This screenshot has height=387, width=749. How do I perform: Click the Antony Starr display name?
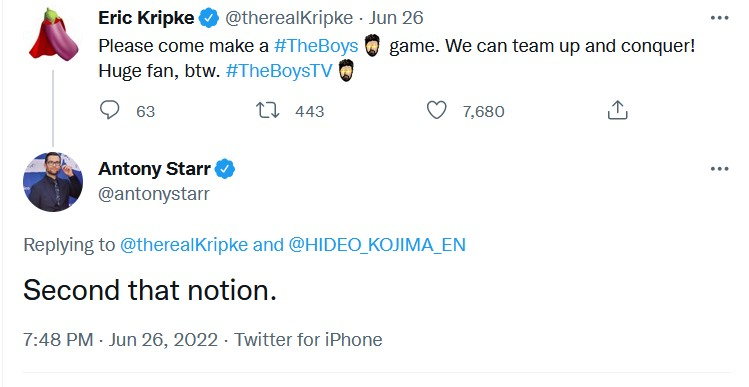(154, 169)
